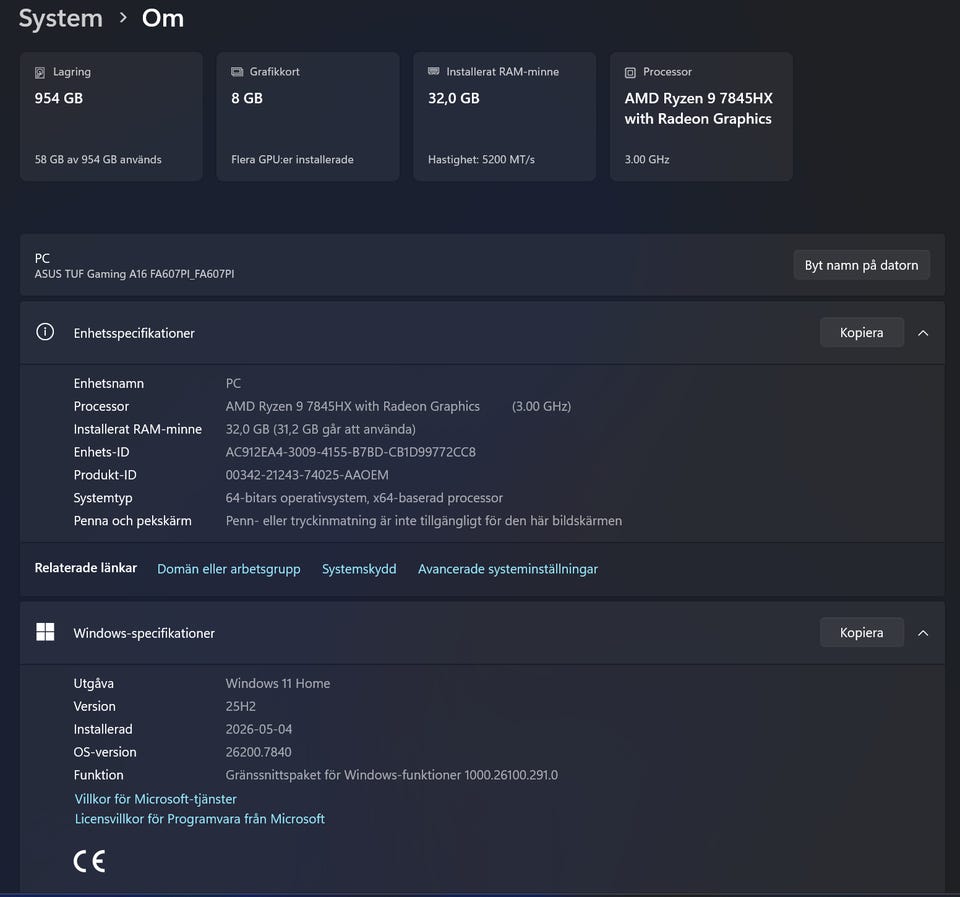
Task: Open the Installerat RAM-minne 32,0 GB card
Action: [504, 116]
